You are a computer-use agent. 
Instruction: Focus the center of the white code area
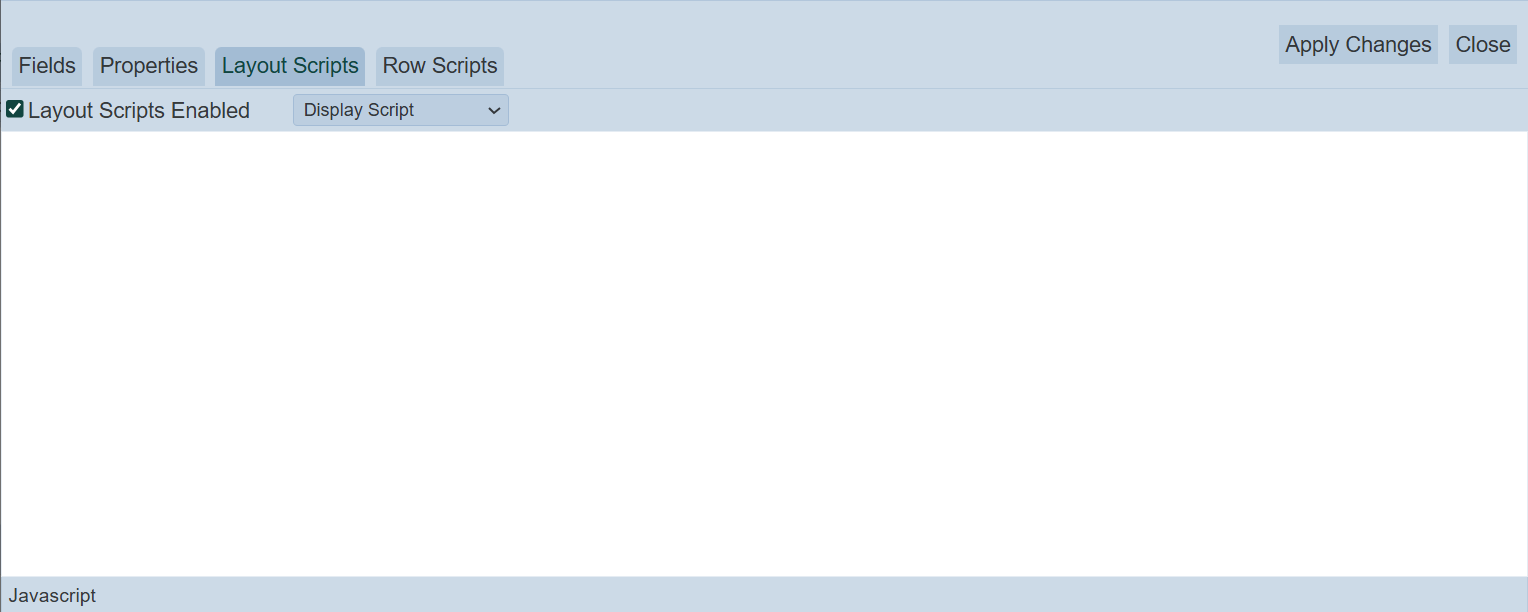764,354
